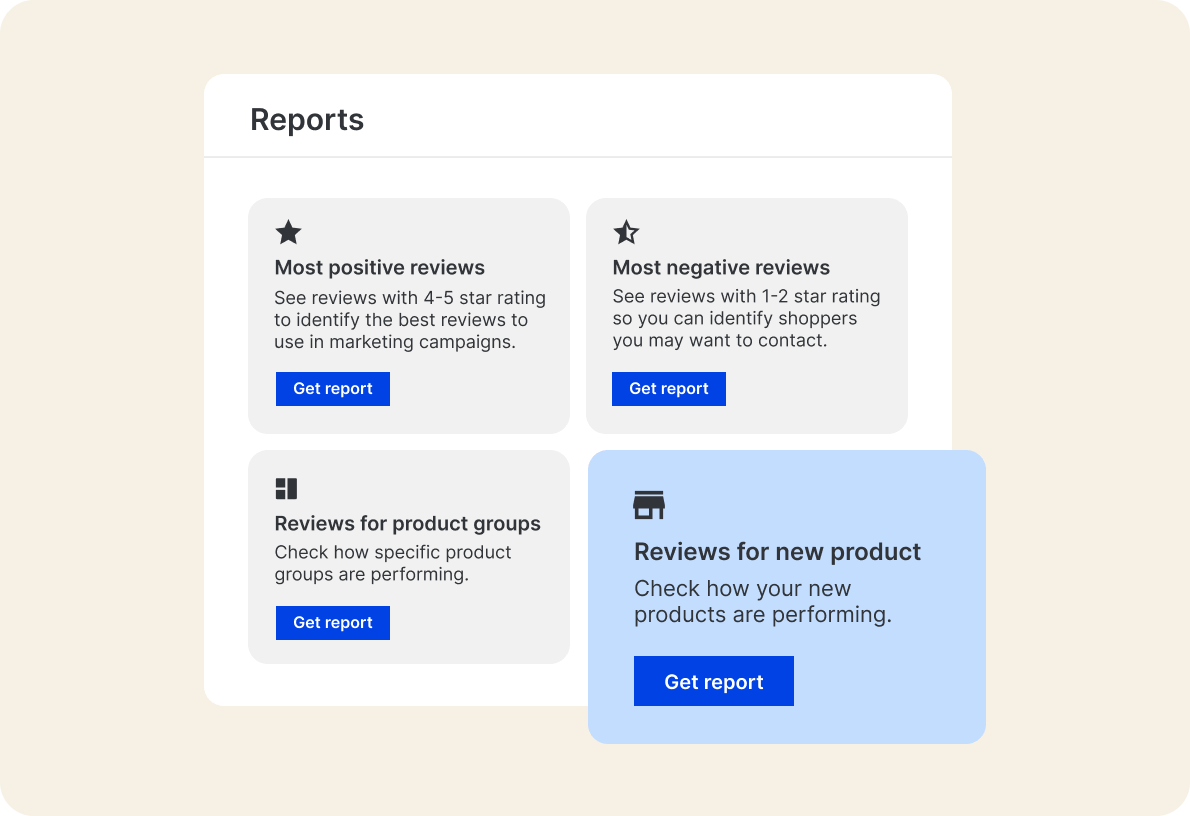Open the "Reviews for product groups" title

[x=407, y=524]
